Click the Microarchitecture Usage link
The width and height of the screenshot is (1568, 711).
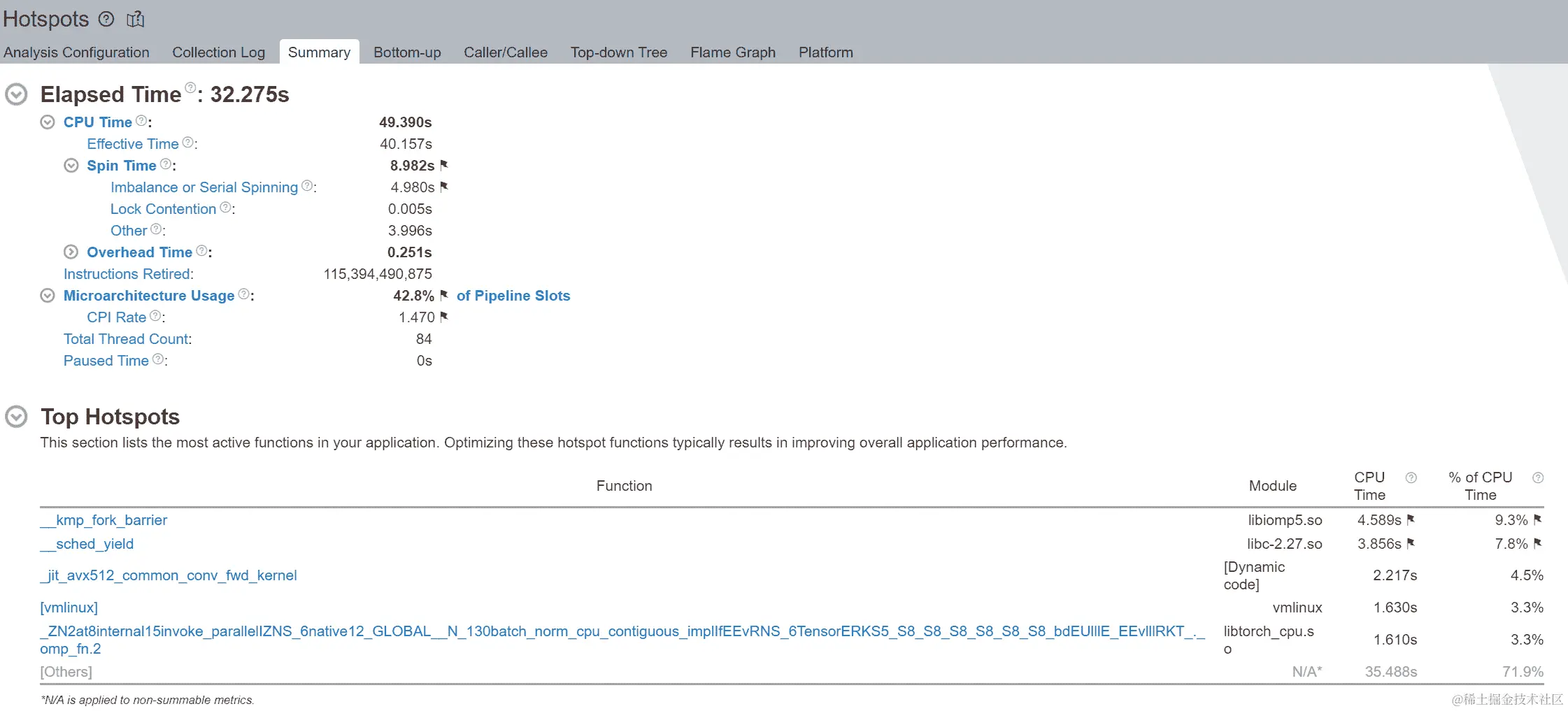[x=149, y=296]
